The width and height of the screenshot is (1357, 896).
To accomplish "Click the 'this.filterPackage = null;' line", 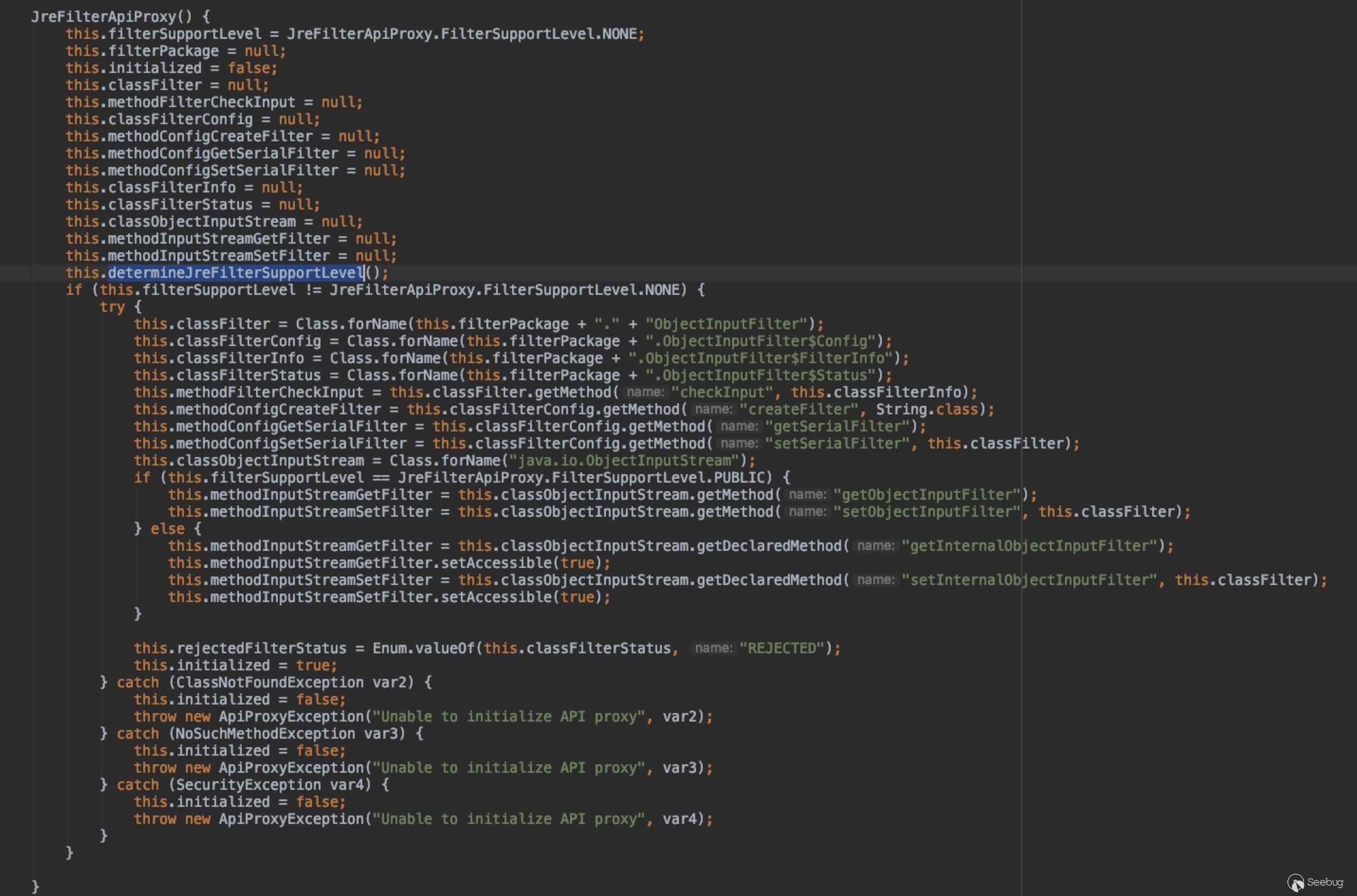I will pyautogui.click(x=175, y=51).
